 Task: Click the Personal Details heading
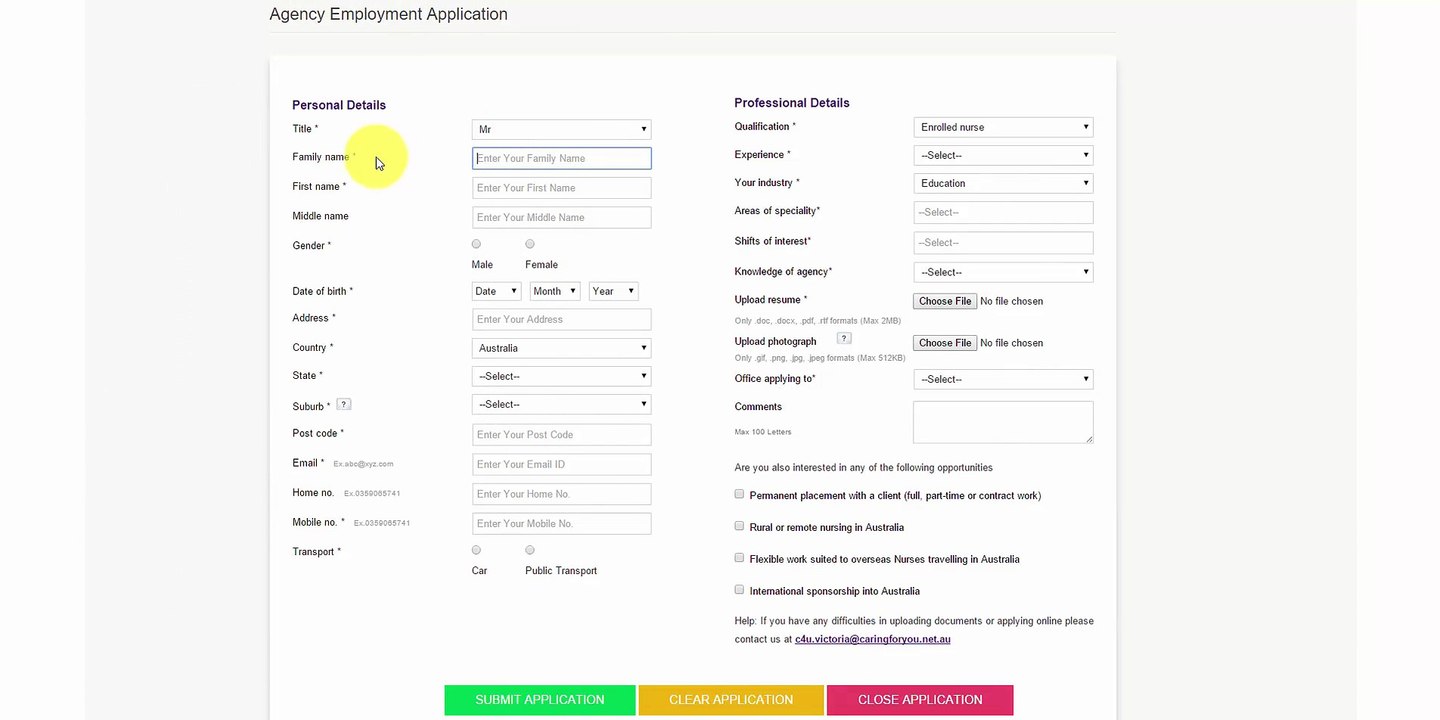[x=339, y=105]
